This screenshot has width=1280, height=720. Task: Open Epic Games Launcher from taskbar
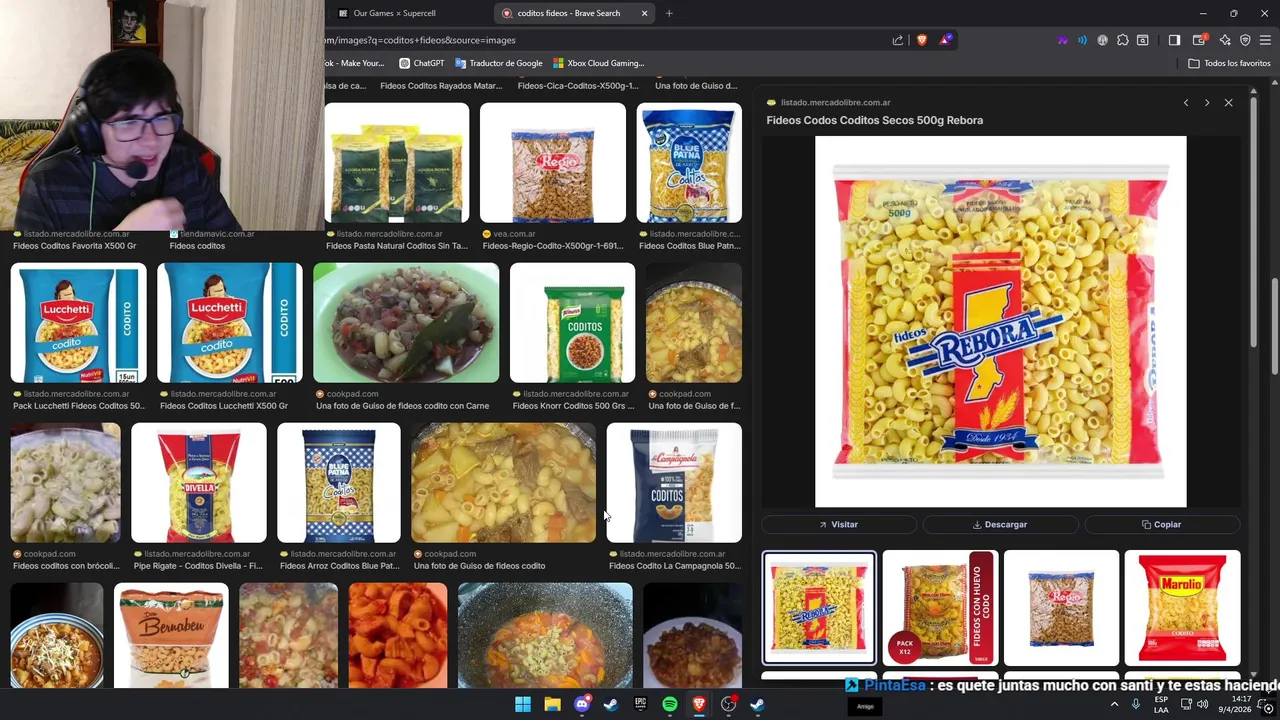pyautogui.click(x=640, y=704)
